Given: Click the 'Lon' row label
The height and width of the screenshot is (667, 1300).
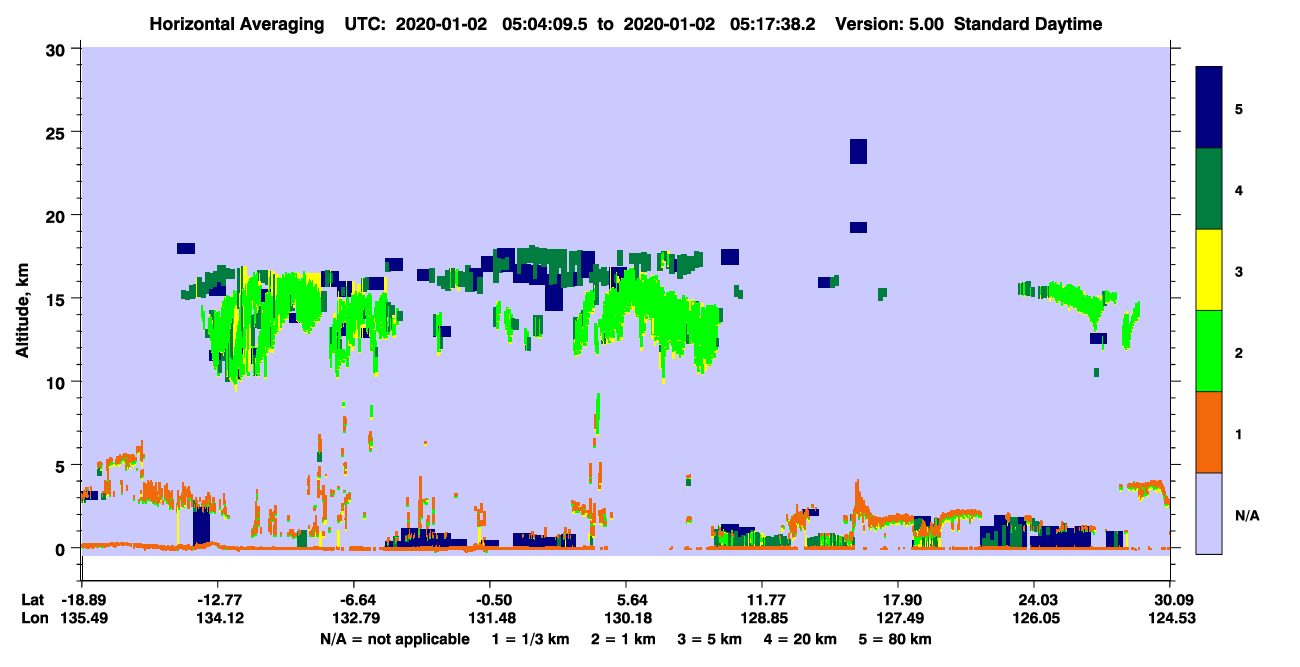Looking at the screenshot, I should tap(33, 618).
